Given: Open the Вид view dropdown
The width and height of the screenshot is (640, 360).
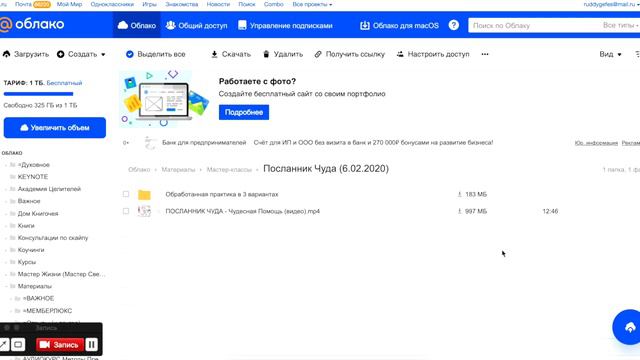Looking at the screenshot, I should pos(610,54).
